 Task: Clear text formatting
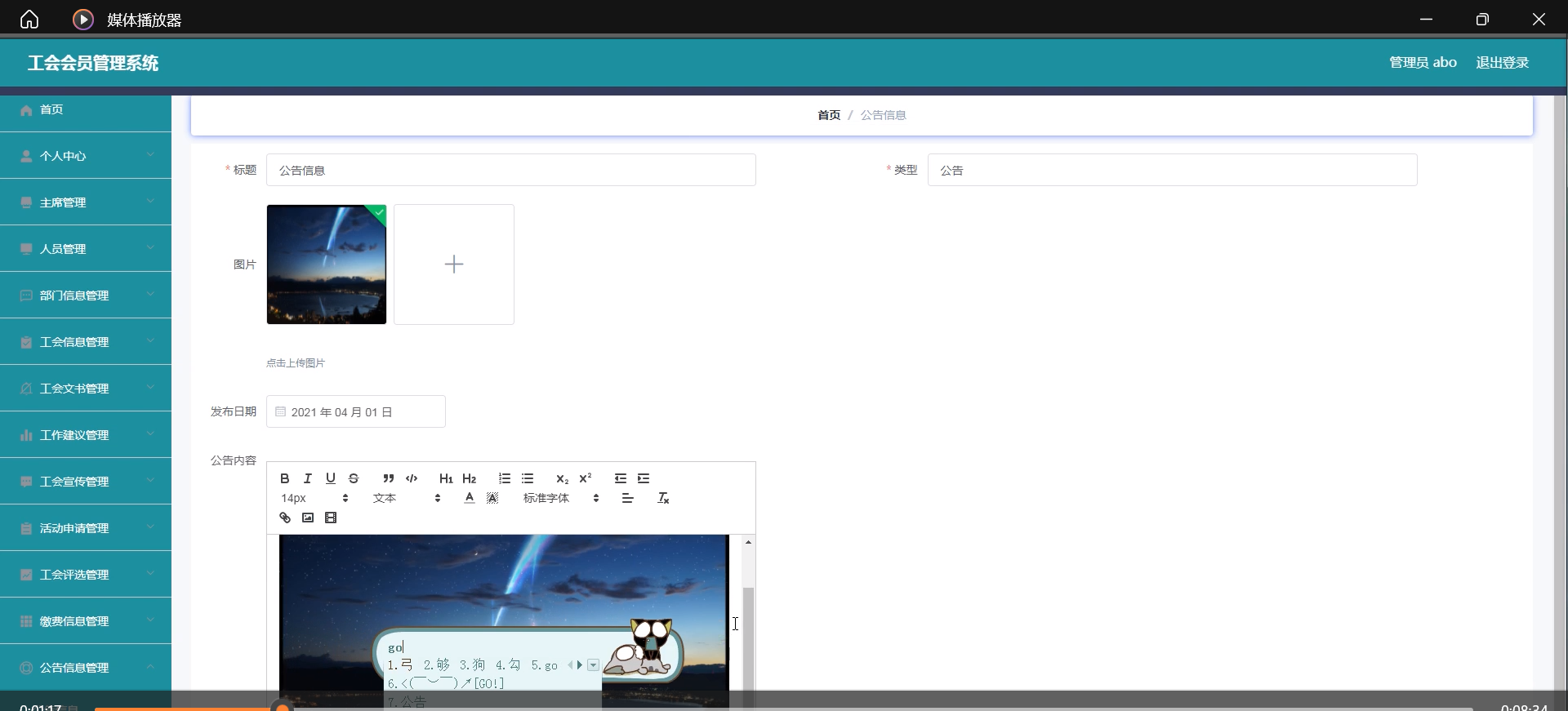point(663,498)
